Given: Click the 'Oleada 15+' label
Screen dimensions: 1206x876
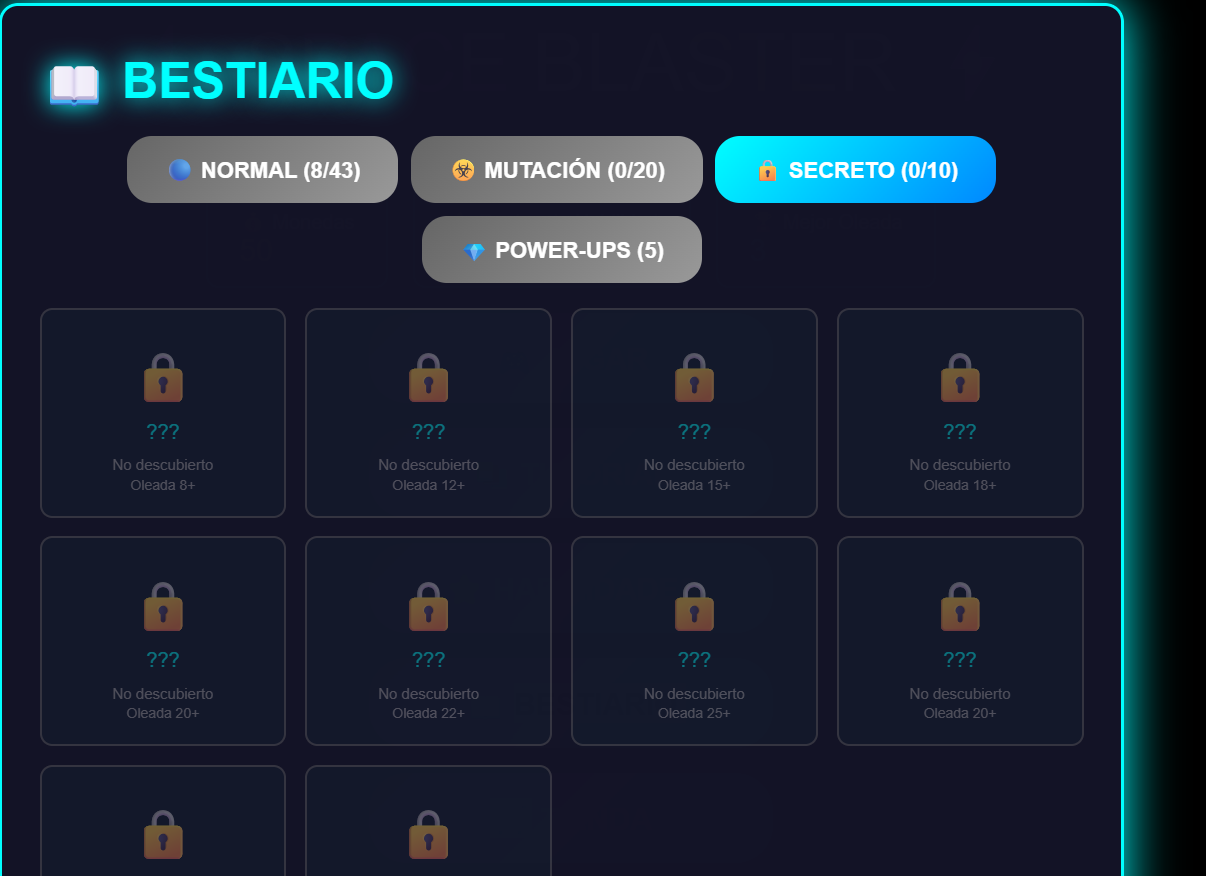Looking at the screenshot, I should [694, 485].
